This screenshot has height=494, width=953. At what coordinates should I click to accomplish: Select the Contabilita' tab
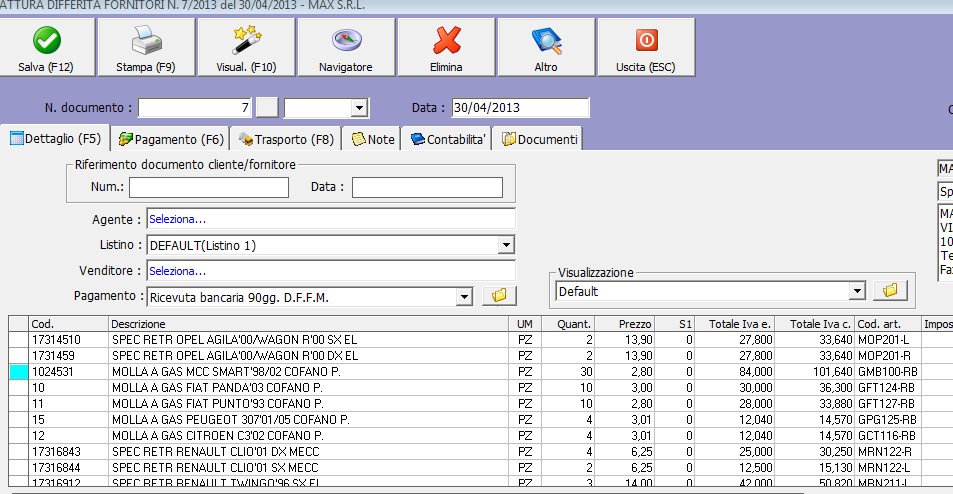click(x=448, y=140)
